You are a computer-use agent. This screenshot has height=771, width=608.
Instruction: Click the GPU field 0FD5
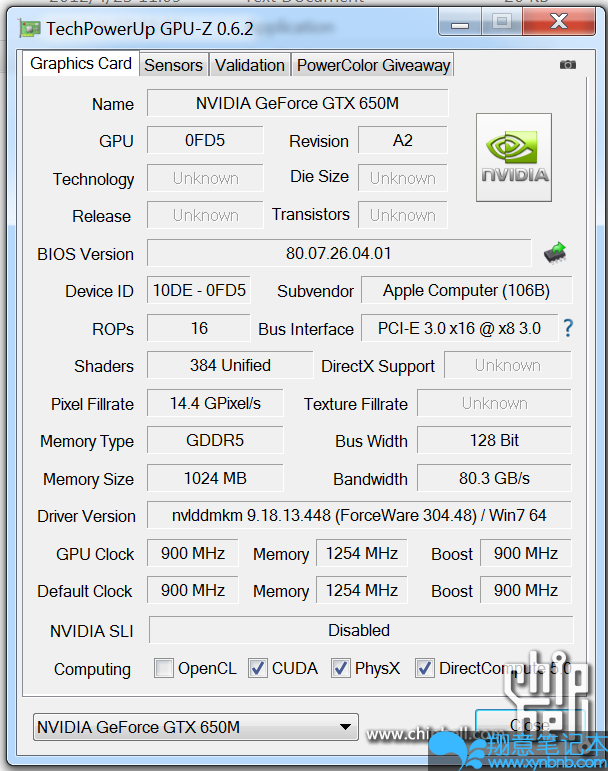205,140
